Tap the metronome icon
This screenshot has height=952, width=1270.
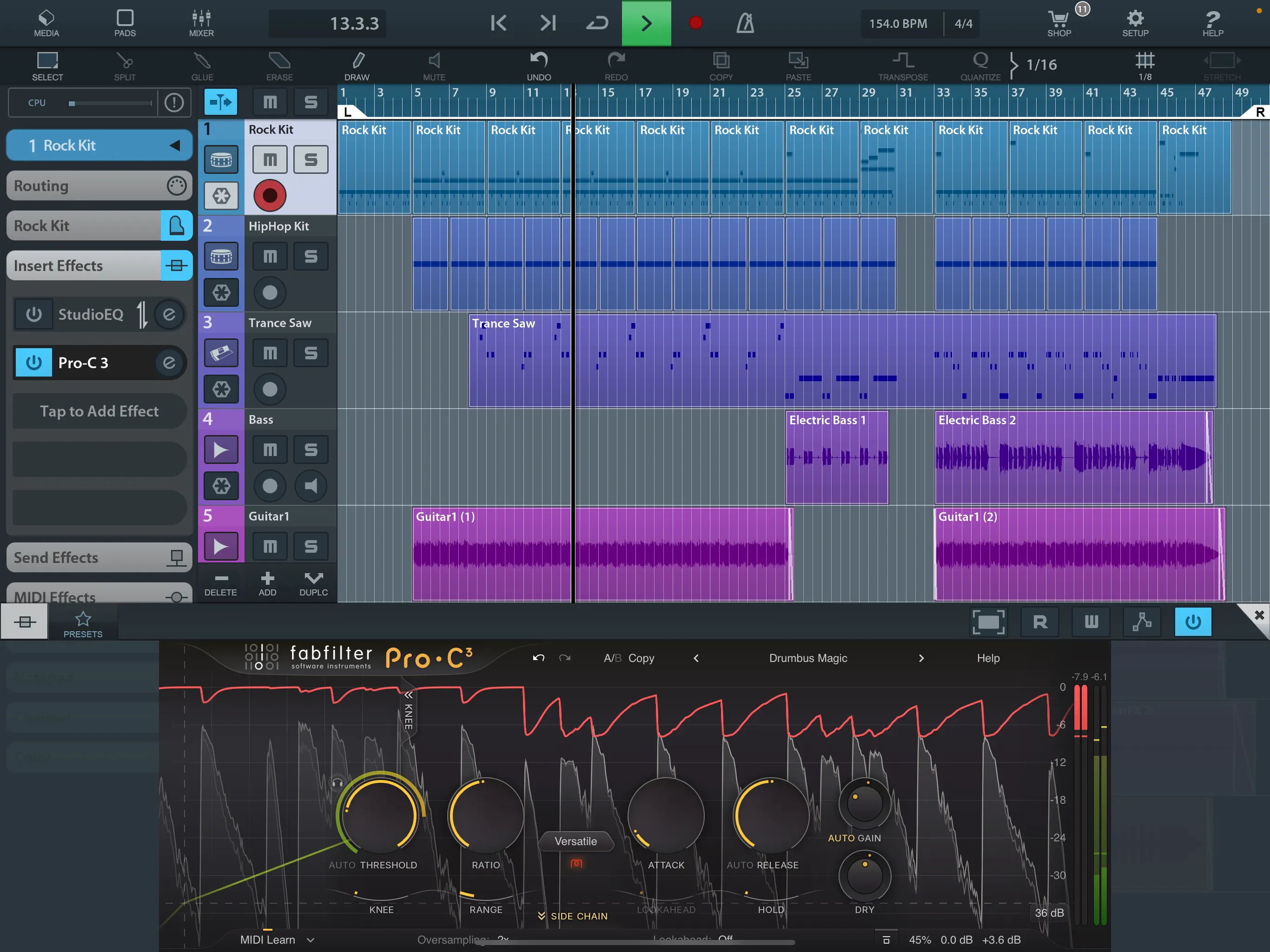745,23
